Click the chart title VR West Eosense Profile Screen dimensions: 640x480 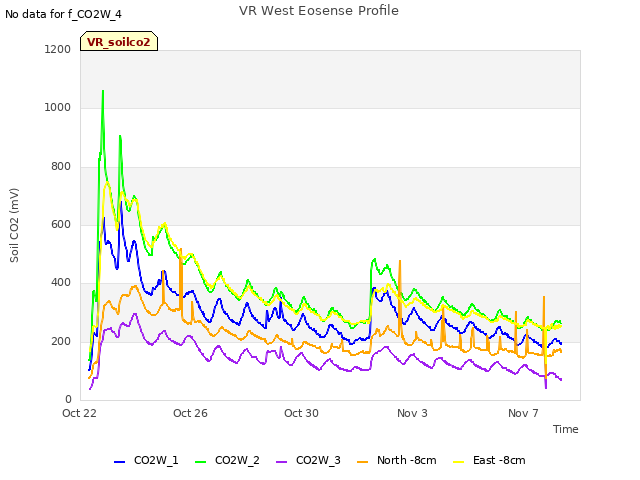319,10
